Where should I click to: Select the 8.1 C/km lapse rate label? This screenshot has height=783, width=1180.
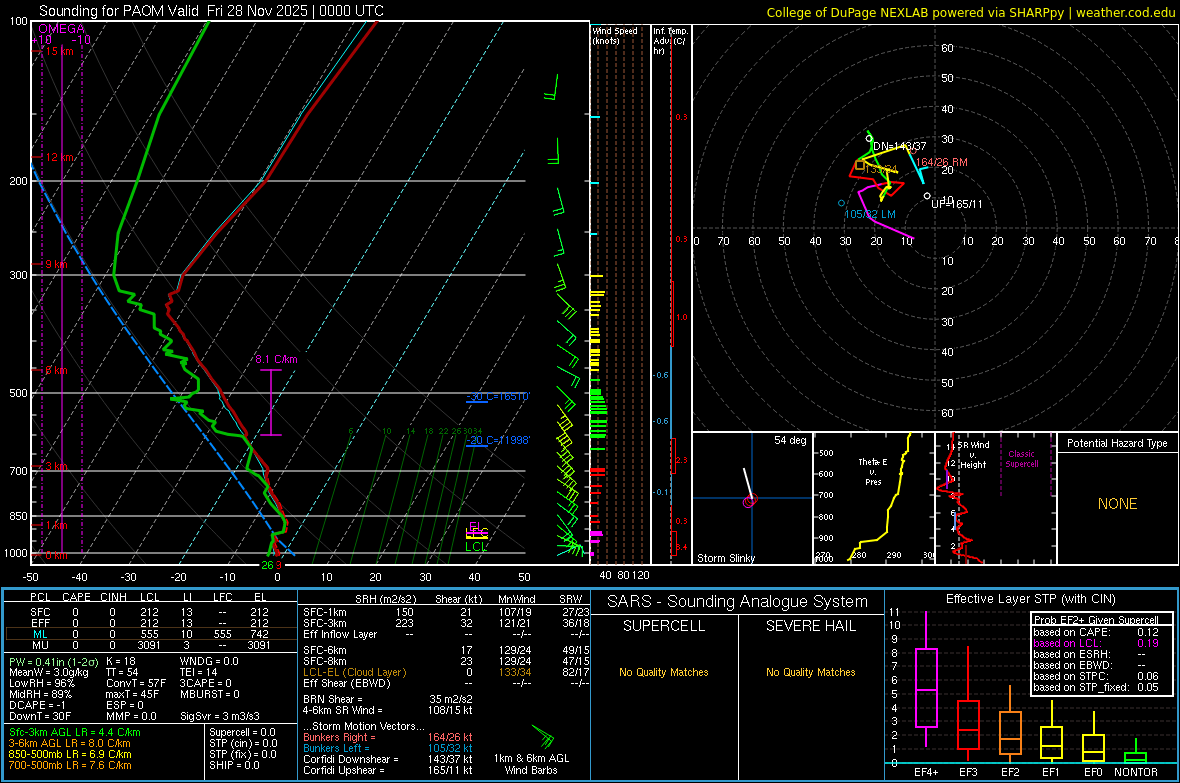pos(276,359)
